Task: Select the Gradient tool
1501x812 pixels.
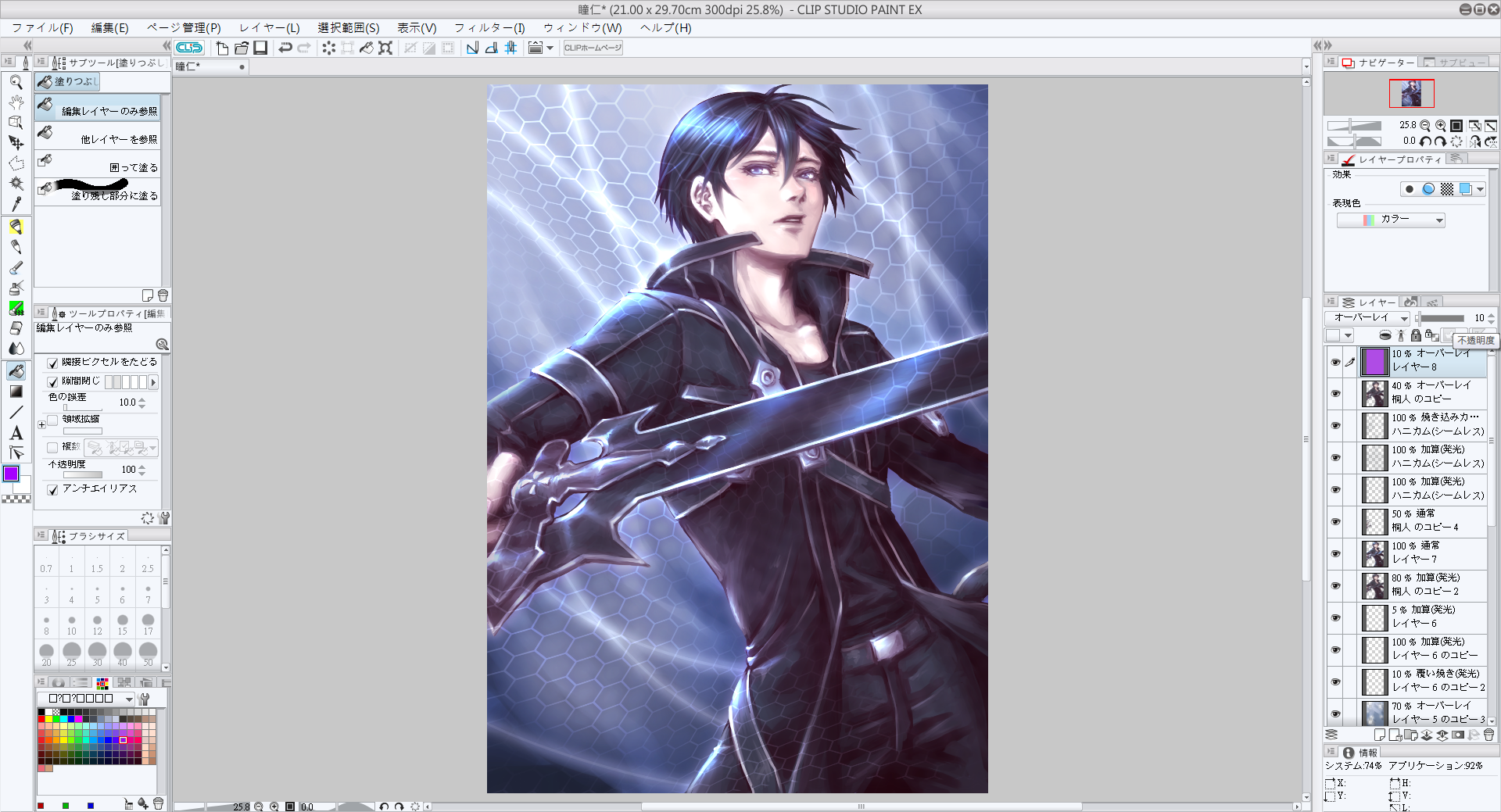Action: (x=16, y=392)
